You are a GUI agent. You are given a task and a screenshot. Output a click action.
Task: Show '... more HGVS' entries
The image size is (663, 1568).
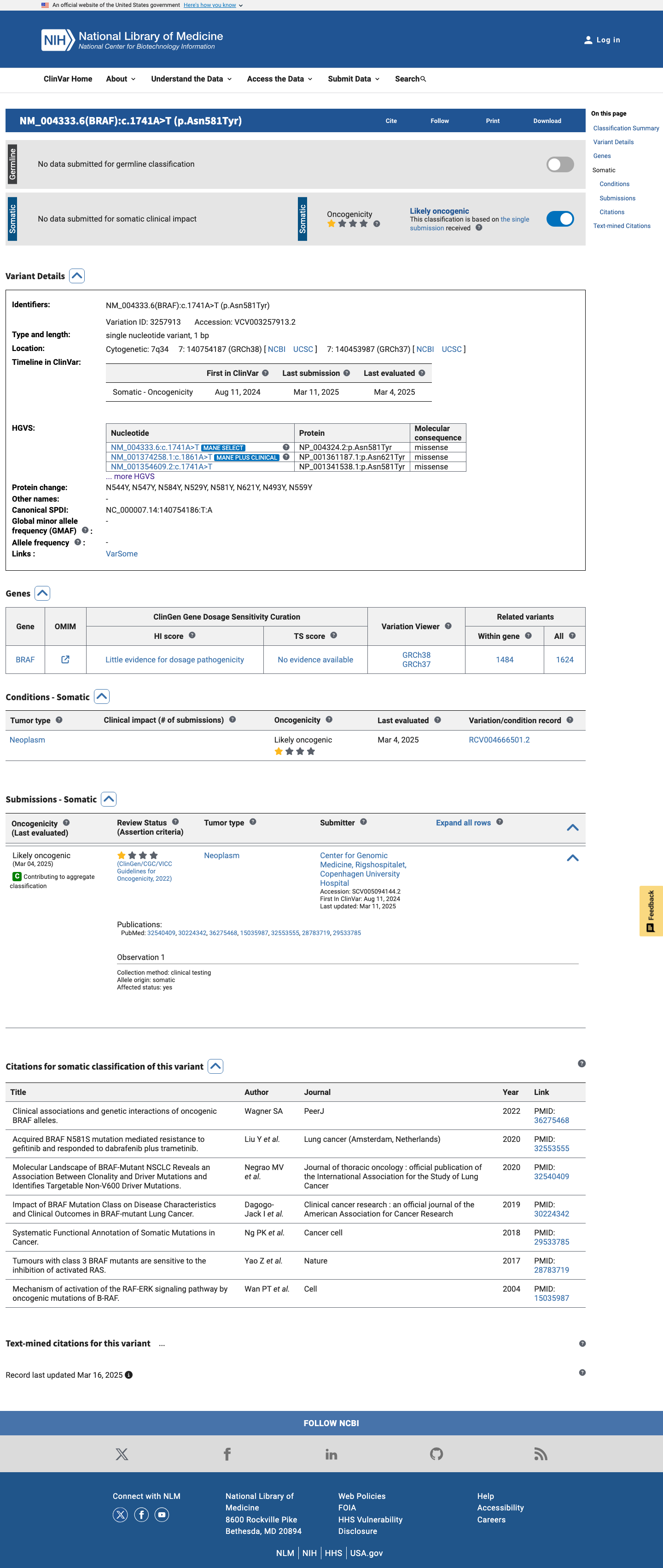(x=130, y=477)
